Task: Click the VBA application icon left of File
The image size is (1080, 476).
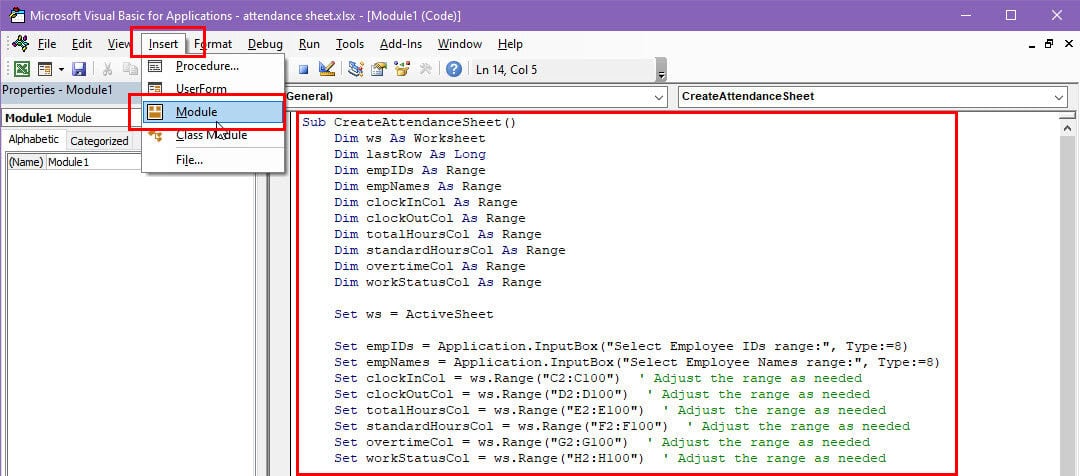Action: (21, 43)
